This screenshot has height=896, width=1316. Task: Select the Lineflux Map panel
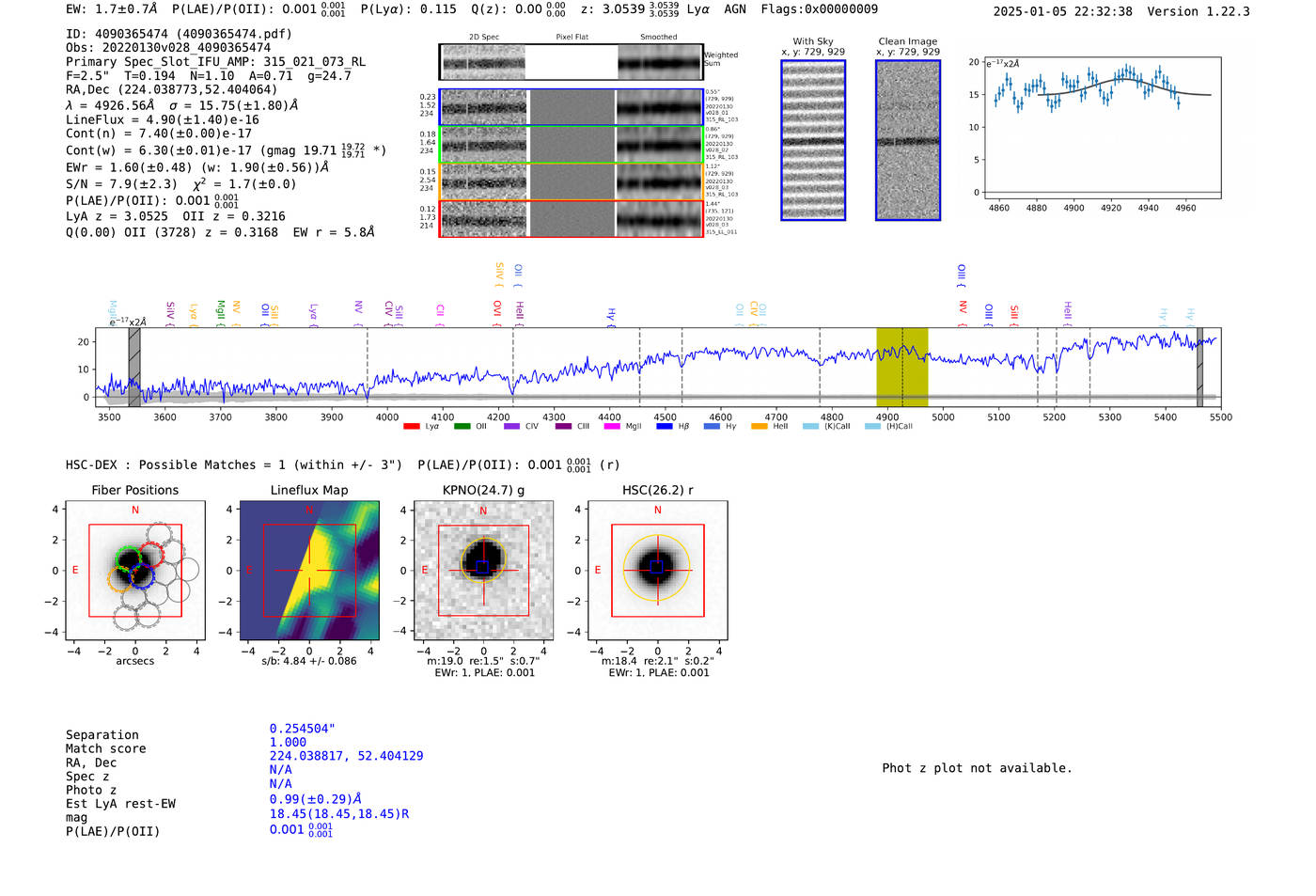309,571
